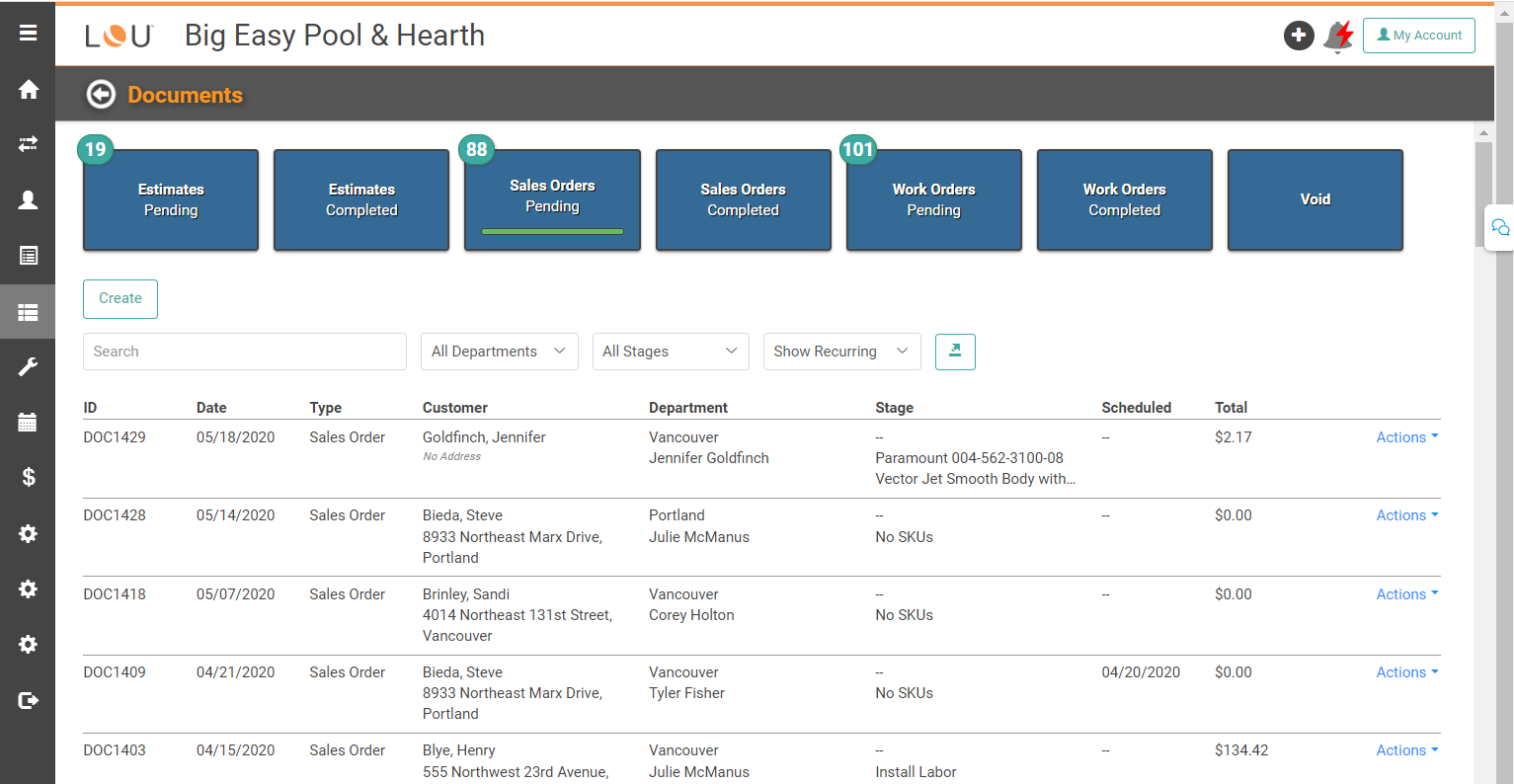Viewport: 1514px width, 784px height.
Task: Click the plus quick-add icon in header
Action: [1298, 36]
